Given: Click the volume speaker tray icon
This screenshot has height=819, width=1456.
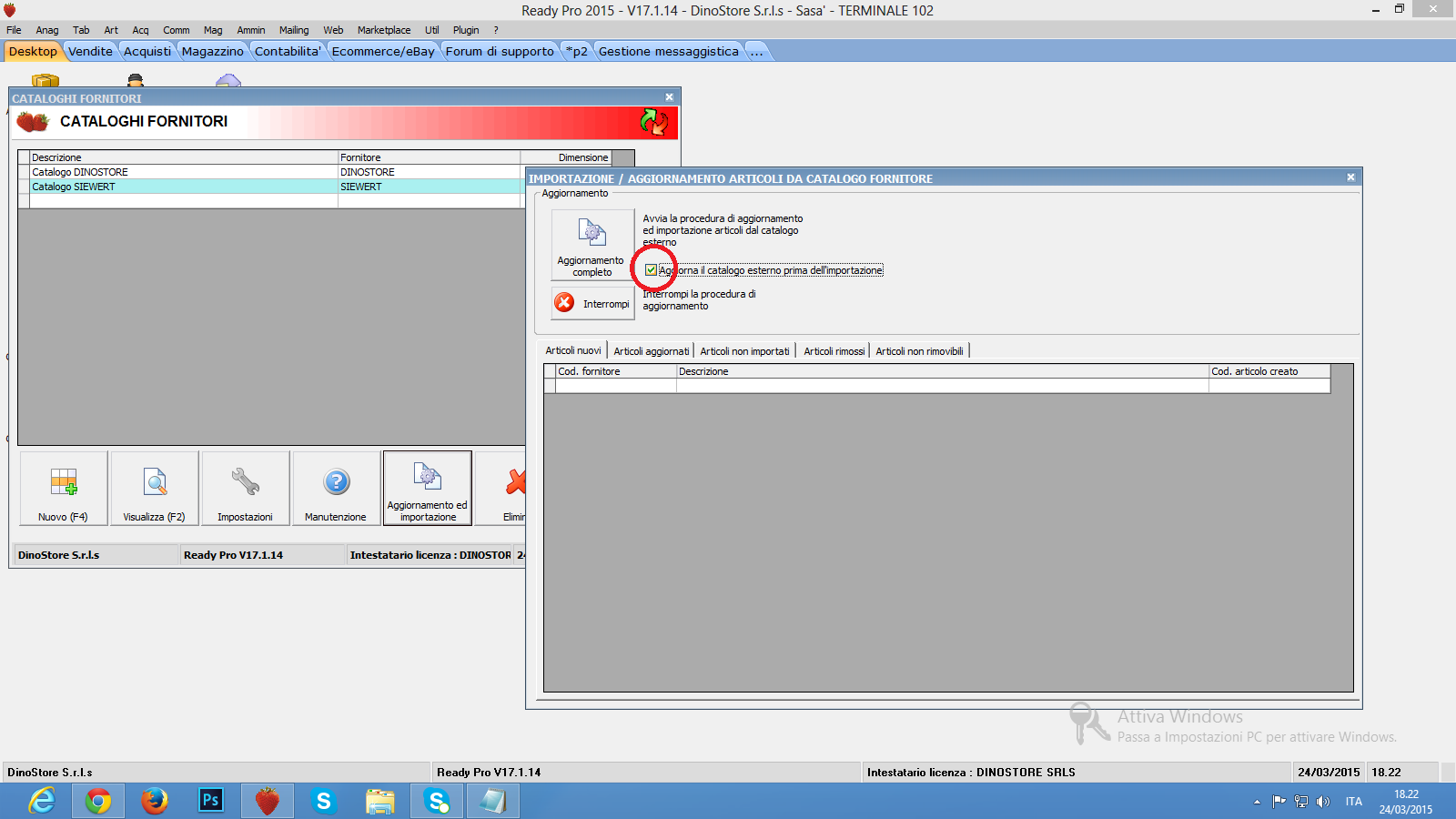Looking at the screenshot, I should pos(1323,802).
